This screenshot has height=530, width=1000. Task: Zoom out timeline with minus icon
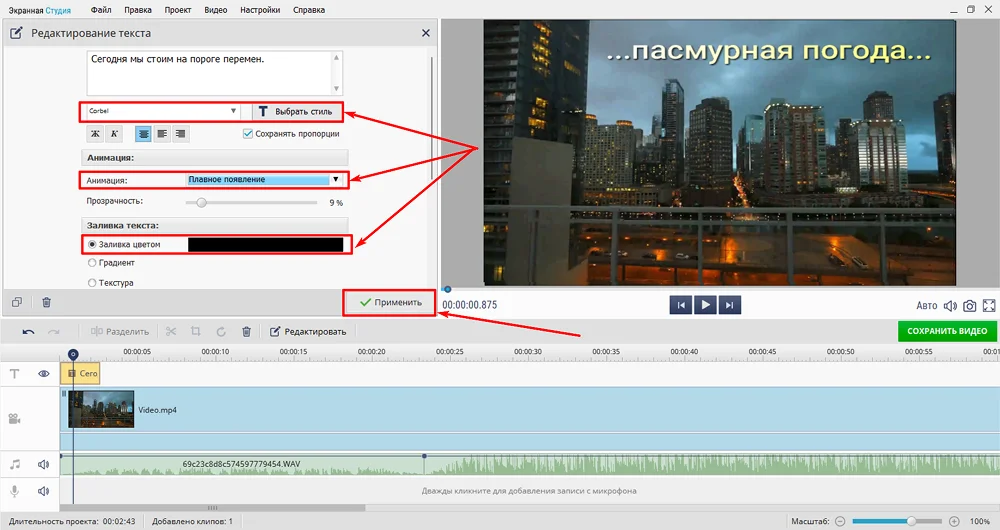pos(840,522)
